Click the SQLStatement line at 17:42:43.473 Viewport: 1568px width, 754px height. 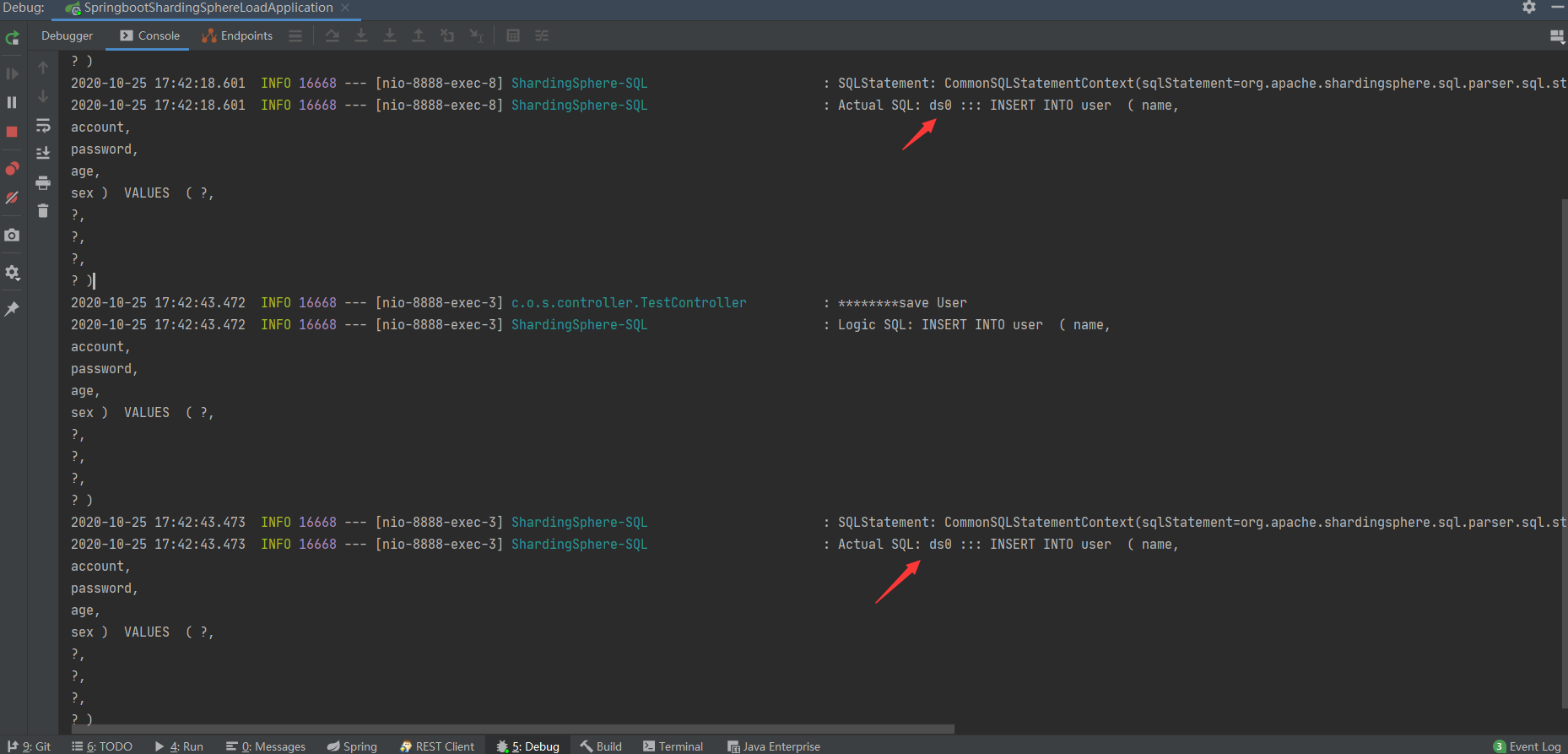pyautogui.click(x=1202, y=522)
